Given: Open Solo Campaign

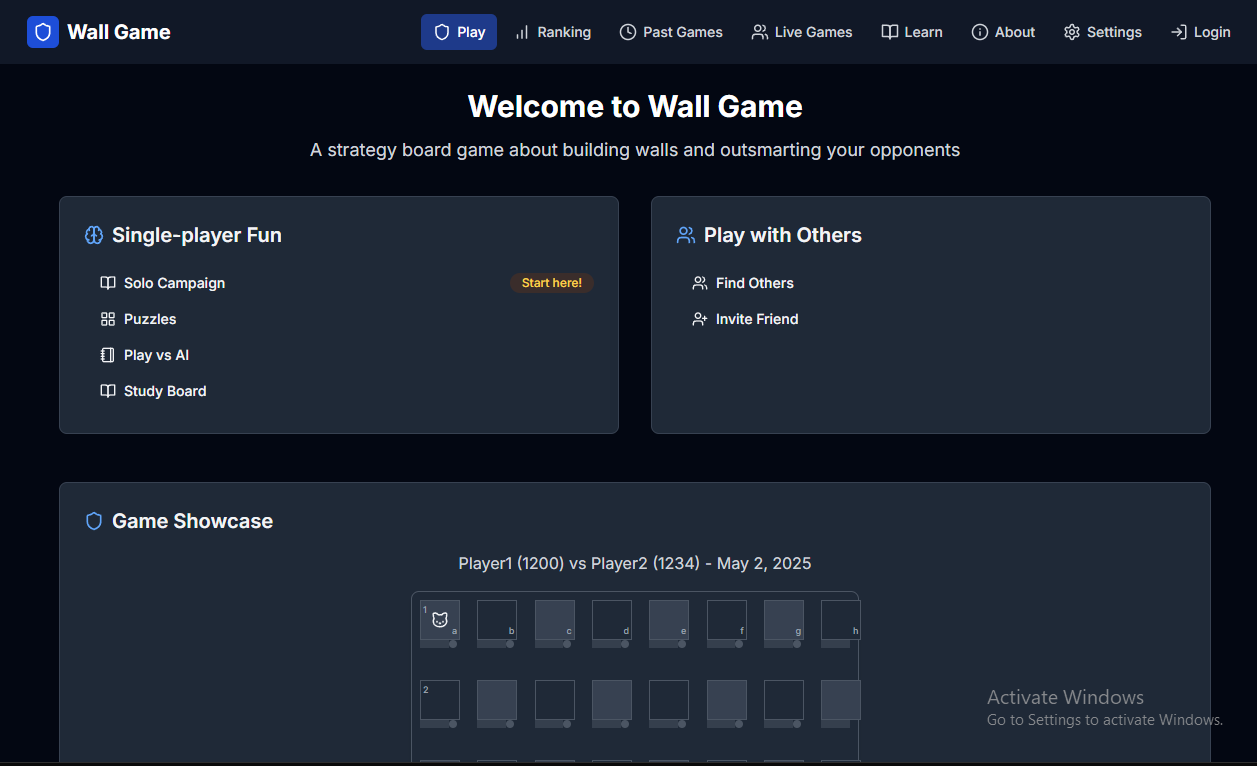Looking at the screenshot, I should 174,283.
